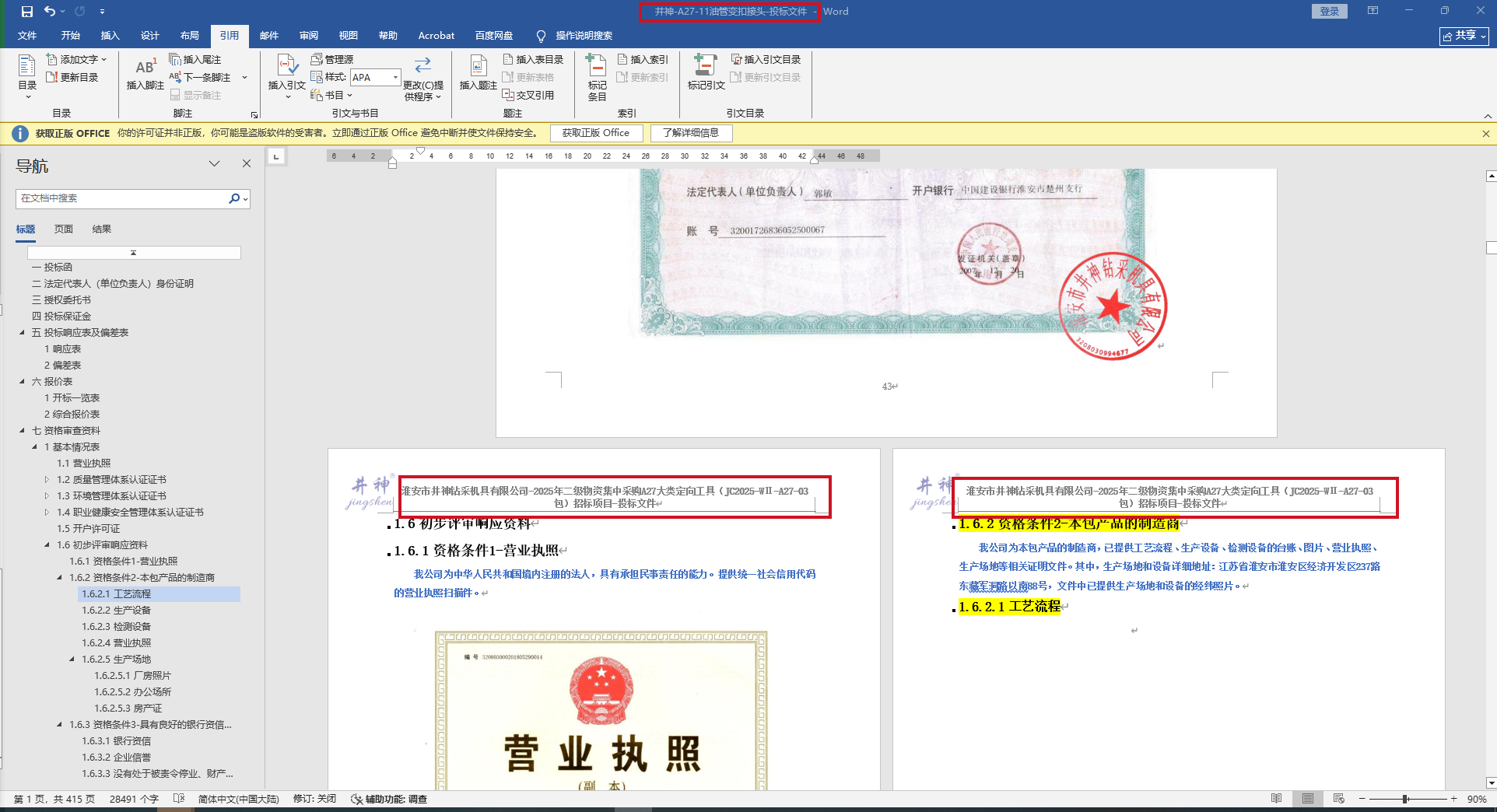The width and height of the screenshot is (1497, 812).
Task: Click the 插入引文 insert citation button
Action: pos(287,76)
